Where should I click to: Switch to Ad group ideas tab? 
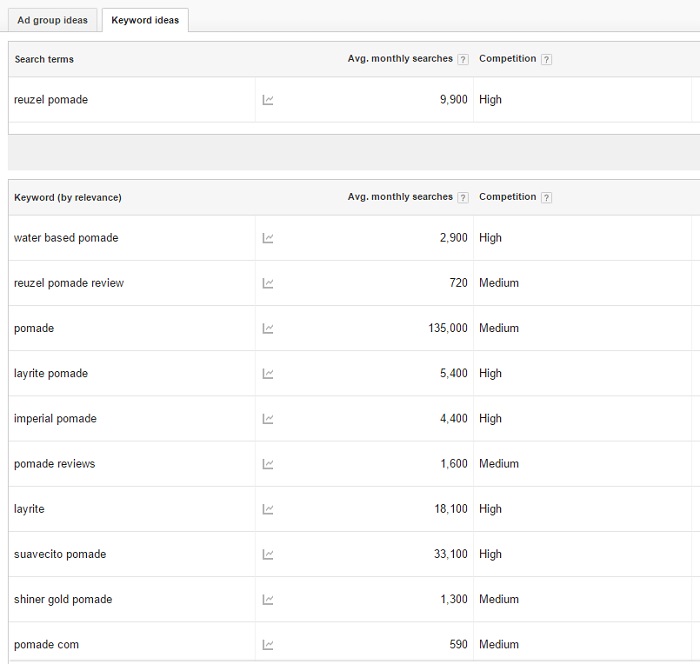(52, 20)
